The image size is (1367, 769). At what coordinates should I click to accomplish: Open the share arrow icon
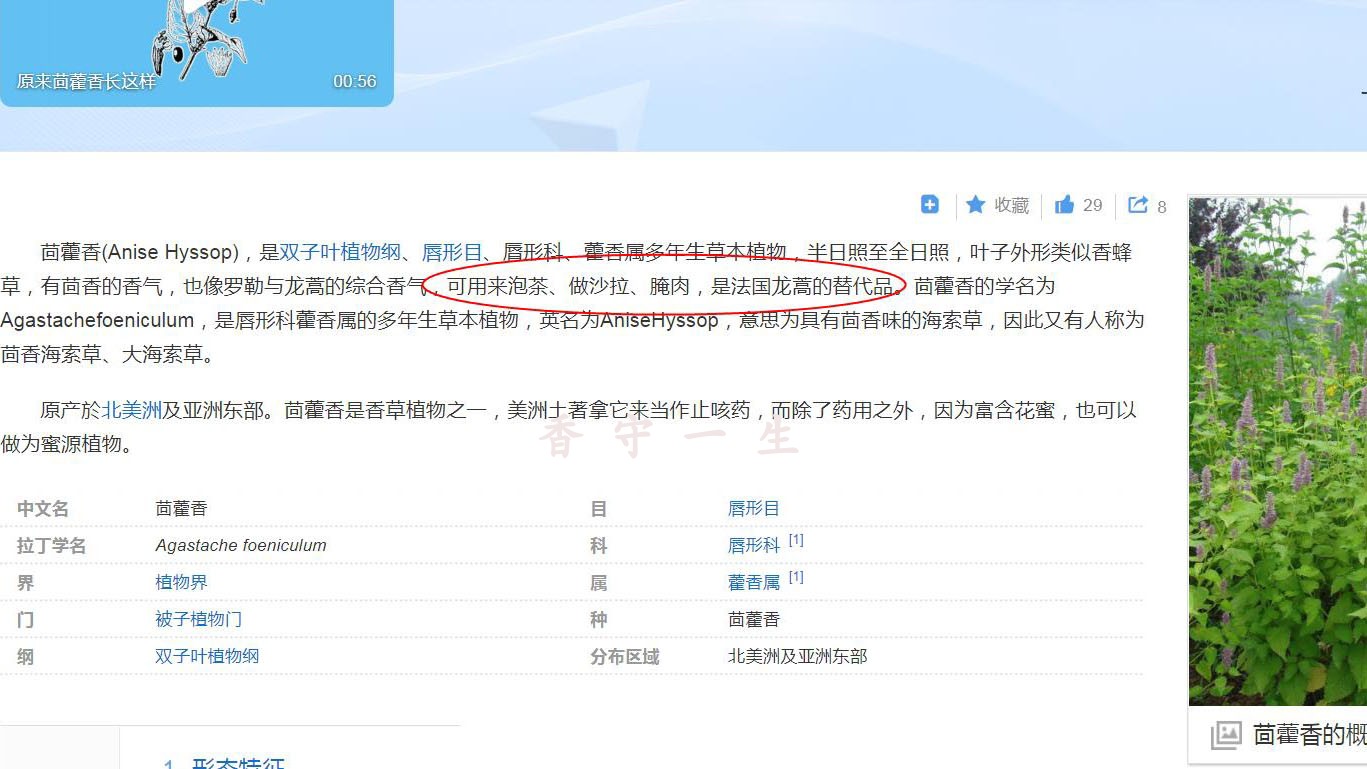[x=1138, y=204]
